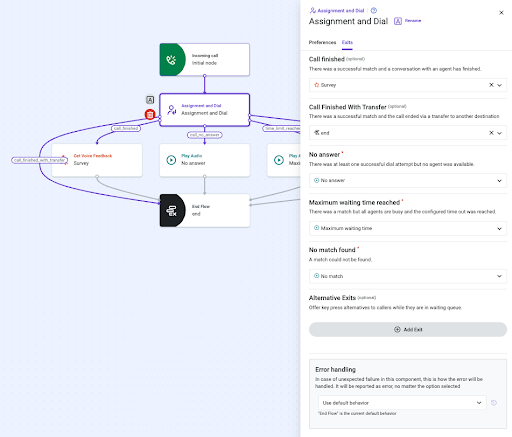512x437 pixels.
Task: Open the Use default behavior dropdown
Action: click(x=402, y=403)
